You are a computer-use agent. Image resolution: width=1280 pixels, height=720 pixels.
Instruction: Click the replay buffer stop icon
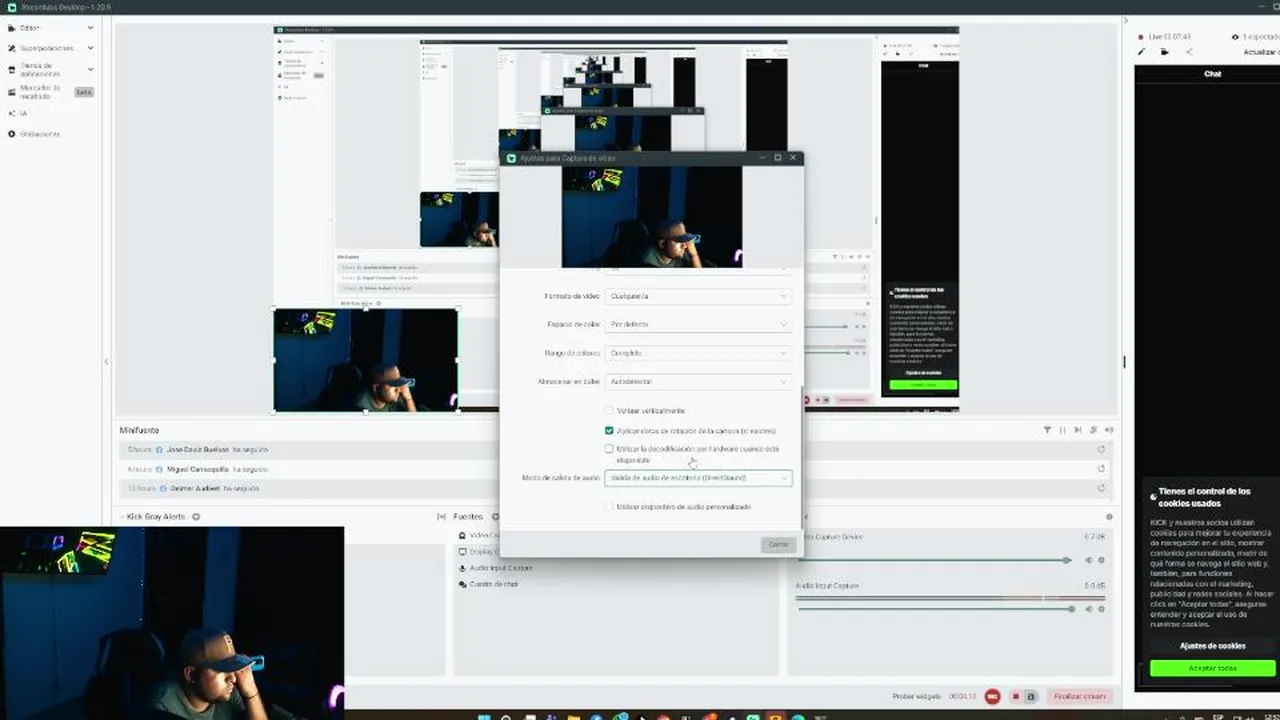tap(1016, 696)
